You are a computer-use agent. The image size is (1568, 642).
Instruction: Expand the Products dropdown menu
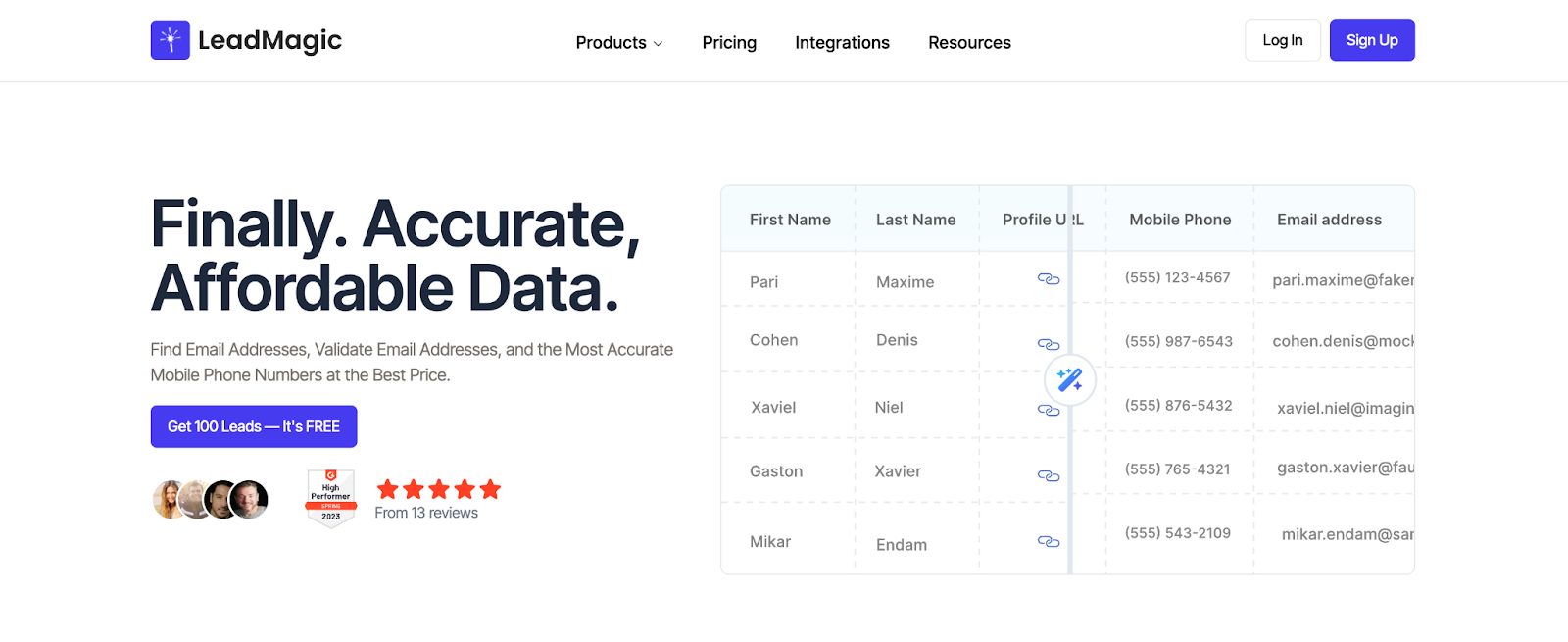611,43
